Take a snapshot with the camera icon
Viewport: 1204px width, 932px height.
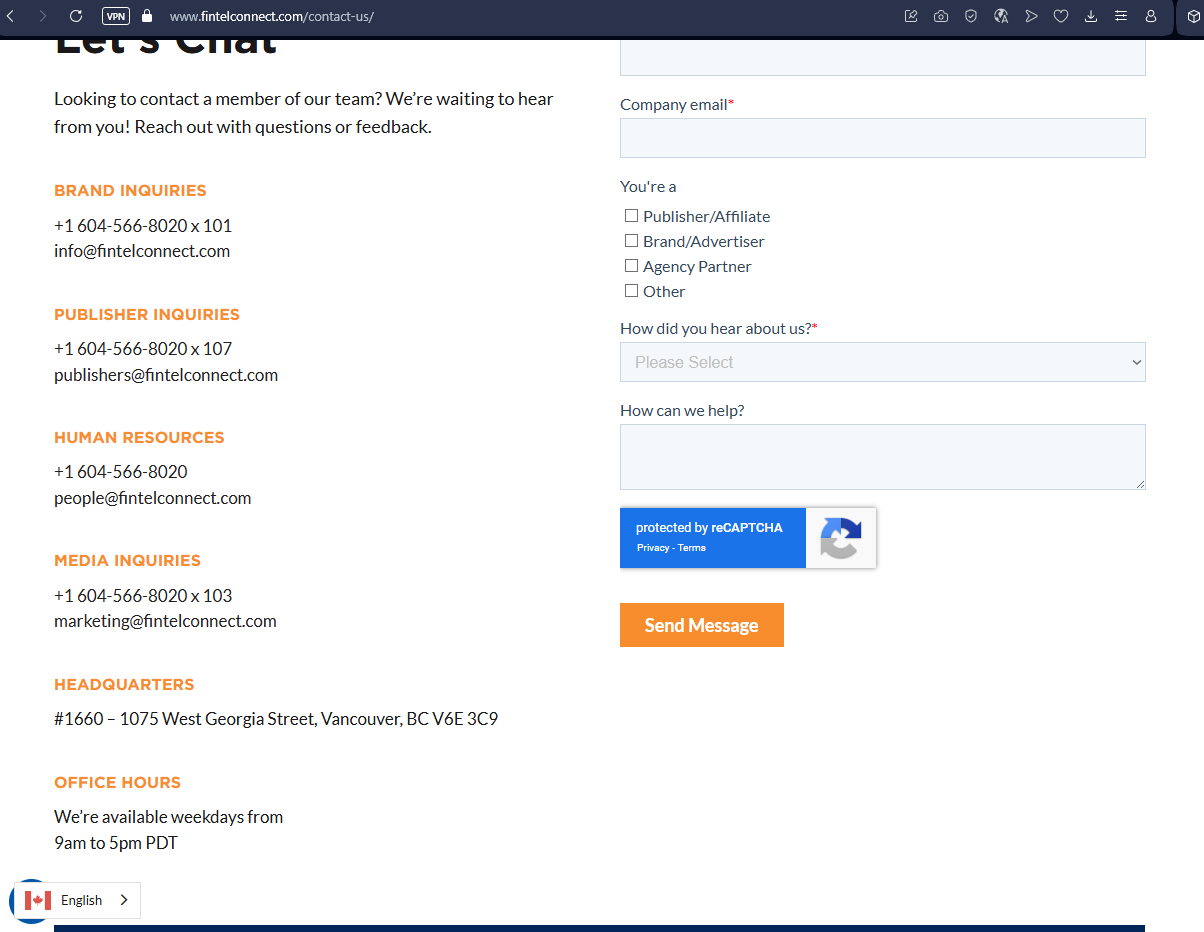941,16
